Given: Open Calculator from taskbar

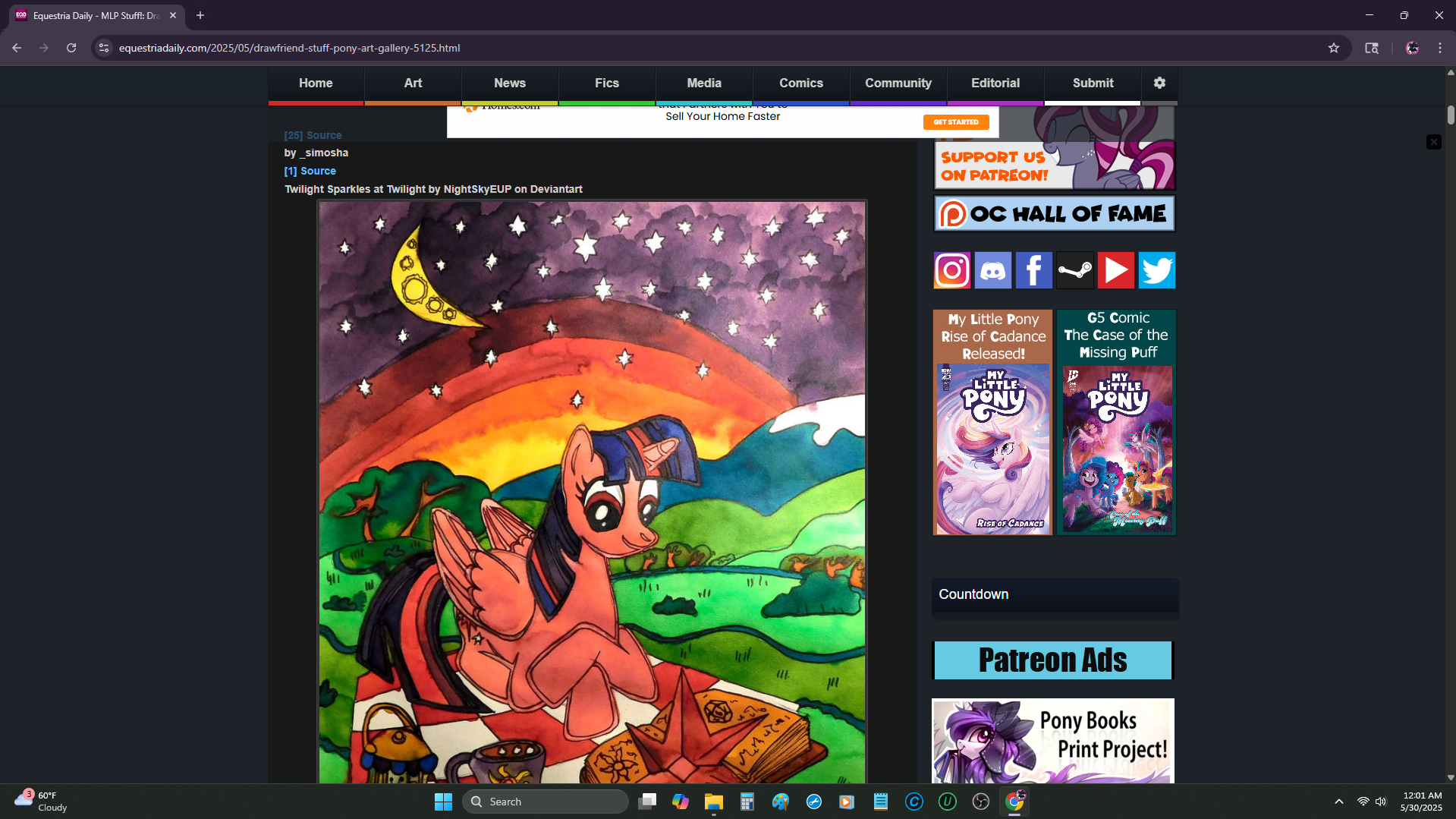Looking at the screenshot, I should point(747,802).
